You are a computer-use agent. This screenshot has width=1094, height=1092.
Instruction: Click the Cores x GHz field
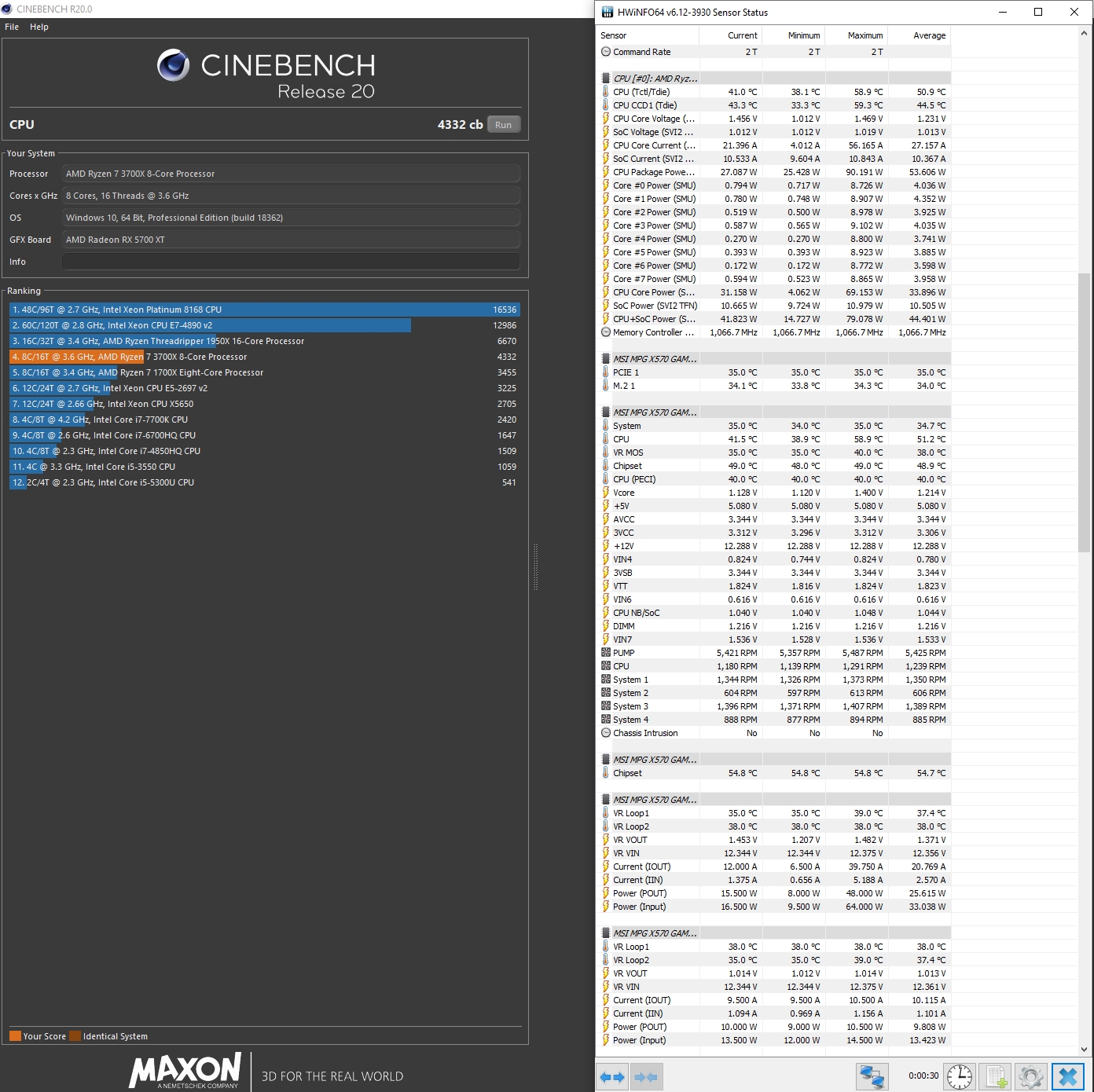coord(291,196)
